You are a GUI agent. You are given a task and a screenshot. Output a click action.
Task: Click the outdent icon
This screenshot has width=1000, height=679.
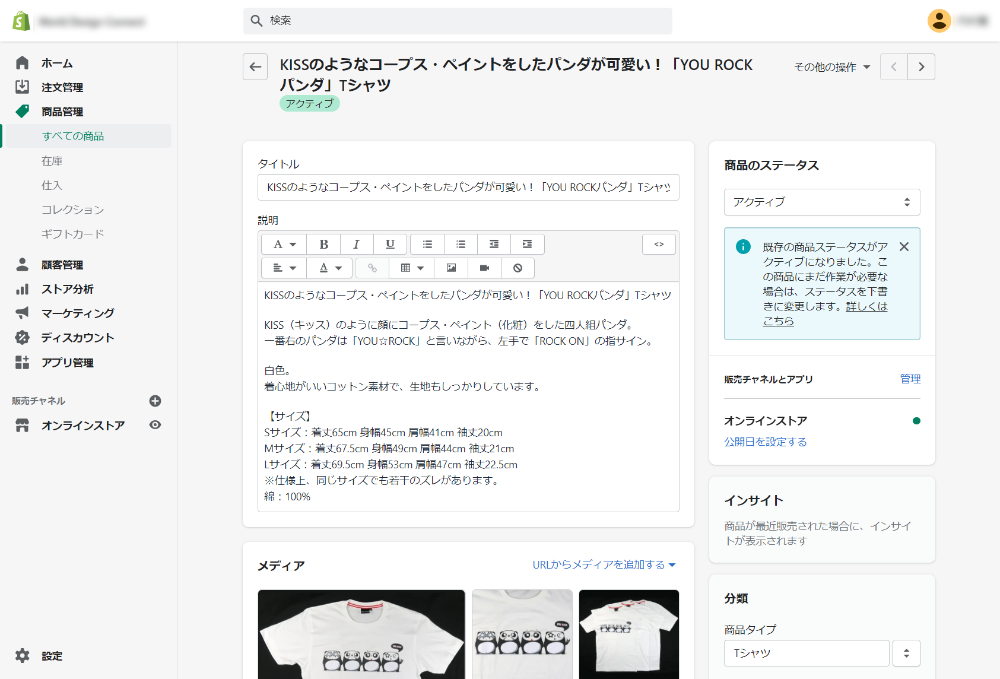click(x=494, y=244)
